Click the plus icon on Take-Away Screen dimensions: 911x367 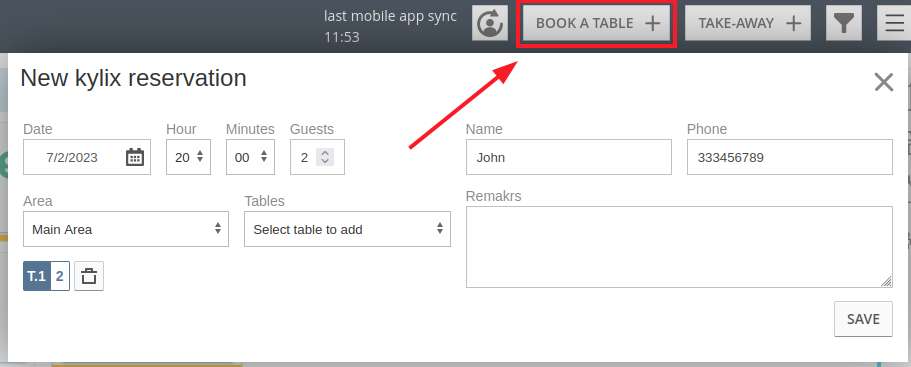[x=794, y=23]
